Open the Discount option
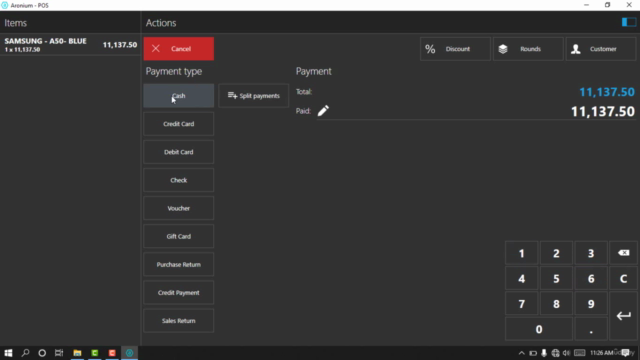640x360 pixels. point(455,49)
